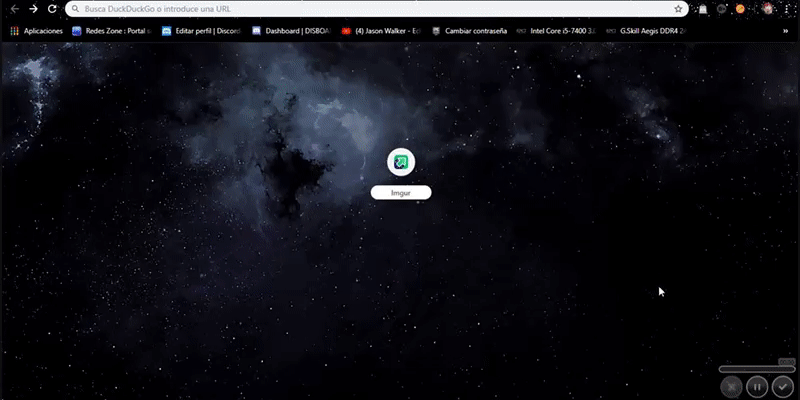The width and height of the screenshot is (800, 400).
Task: Open the Jason Walker bookmark
Action: (380, 31)
